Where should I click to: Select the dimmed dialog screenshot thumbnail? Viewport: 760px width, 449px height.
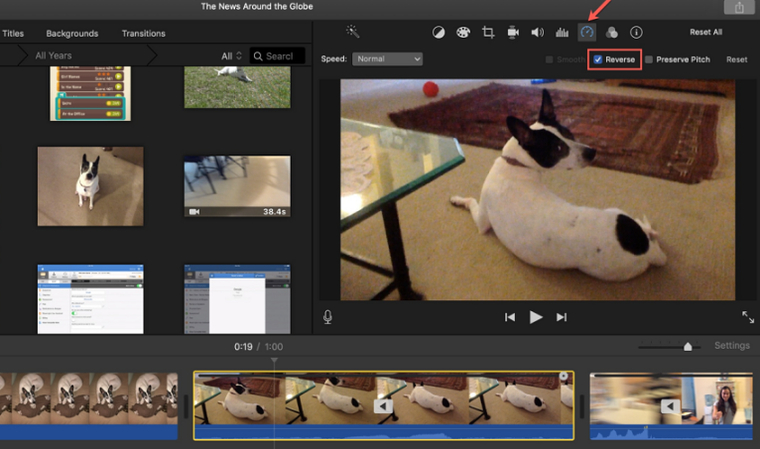(x=237, y=299)
